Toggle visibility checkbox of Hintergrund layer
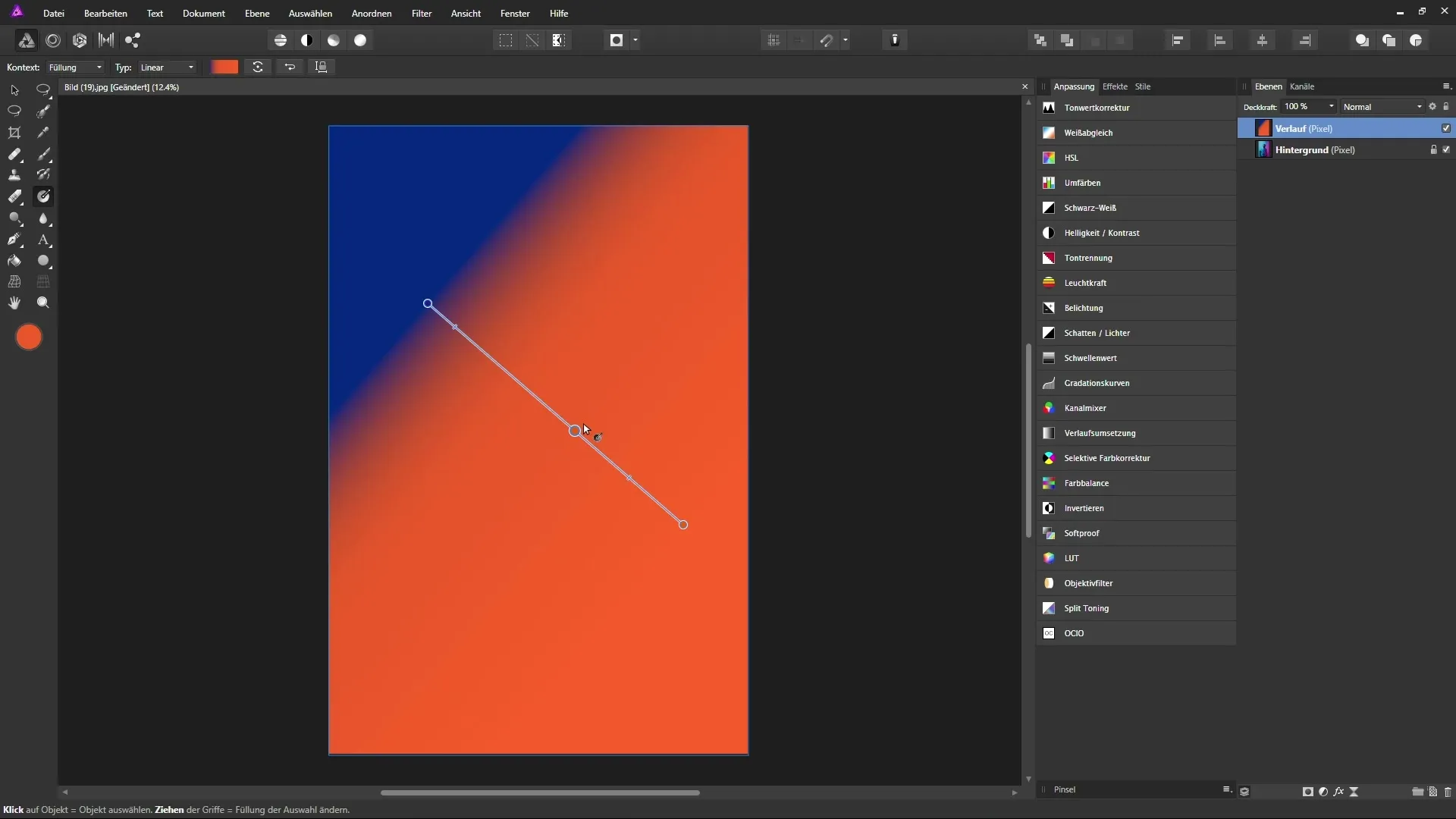Image resolution: width=1456 pixels, height=819 pixels. point(1446,149)
